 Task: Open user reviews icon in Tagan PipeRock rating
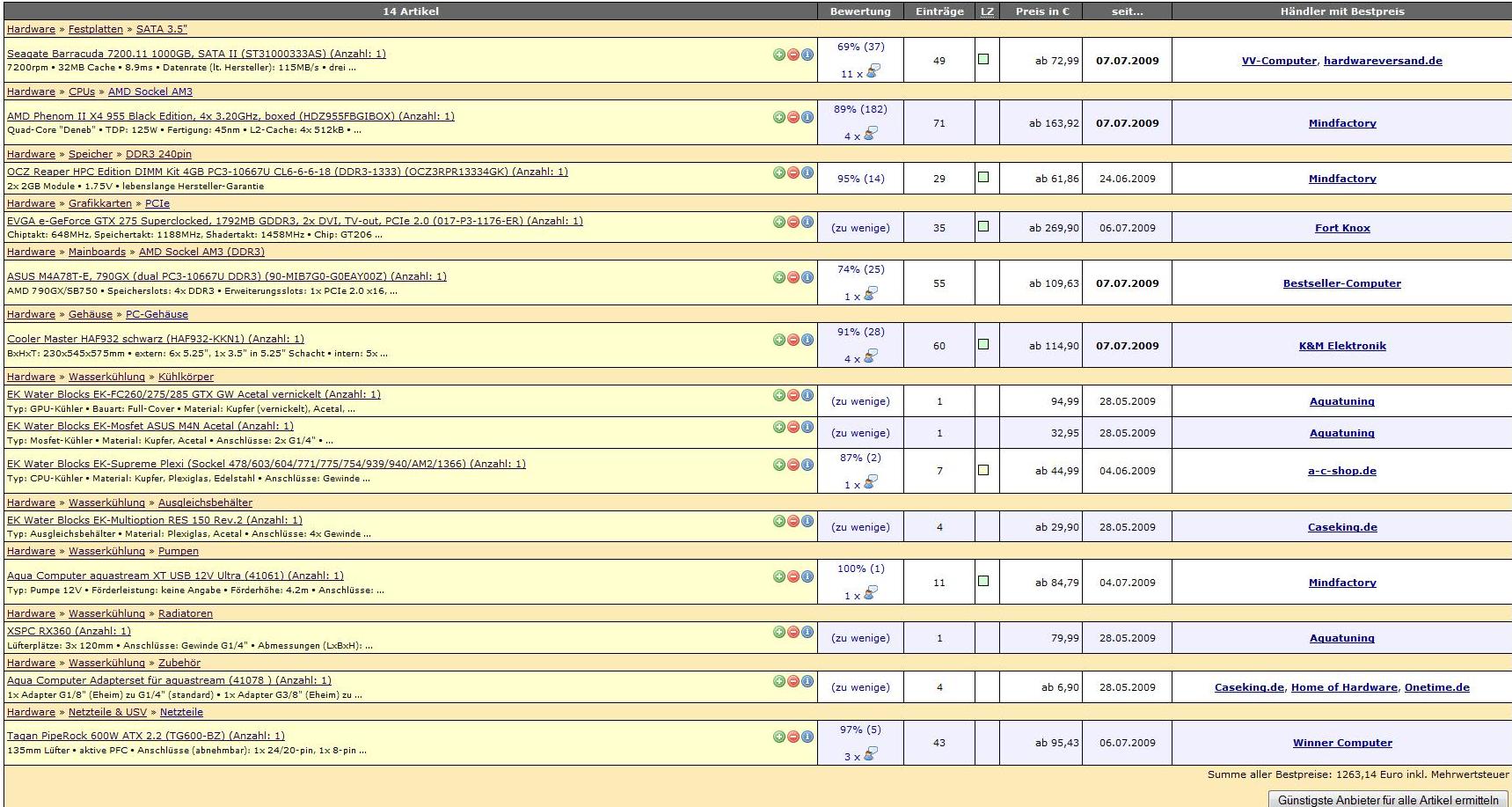click(871, 754)
